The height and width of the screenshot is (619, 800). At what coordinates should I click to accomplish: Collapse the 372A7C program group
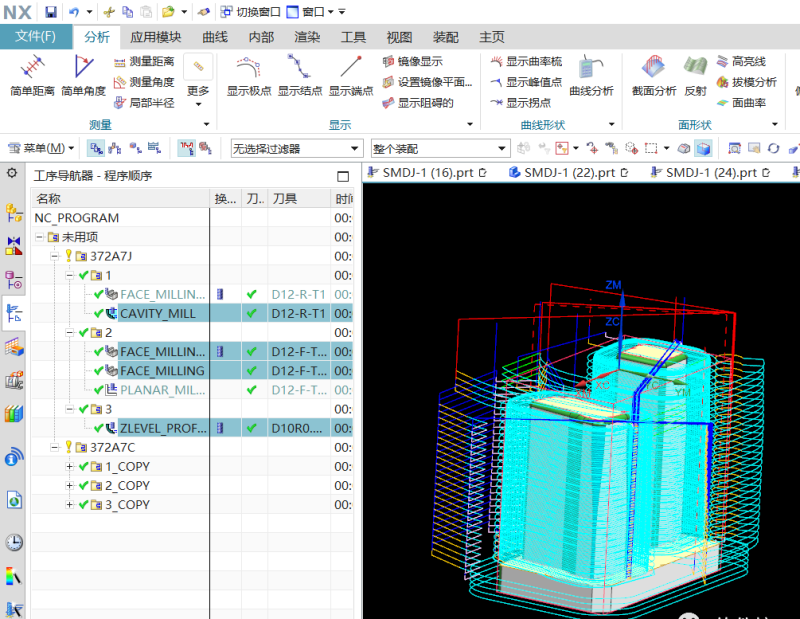tap(55, 448)
